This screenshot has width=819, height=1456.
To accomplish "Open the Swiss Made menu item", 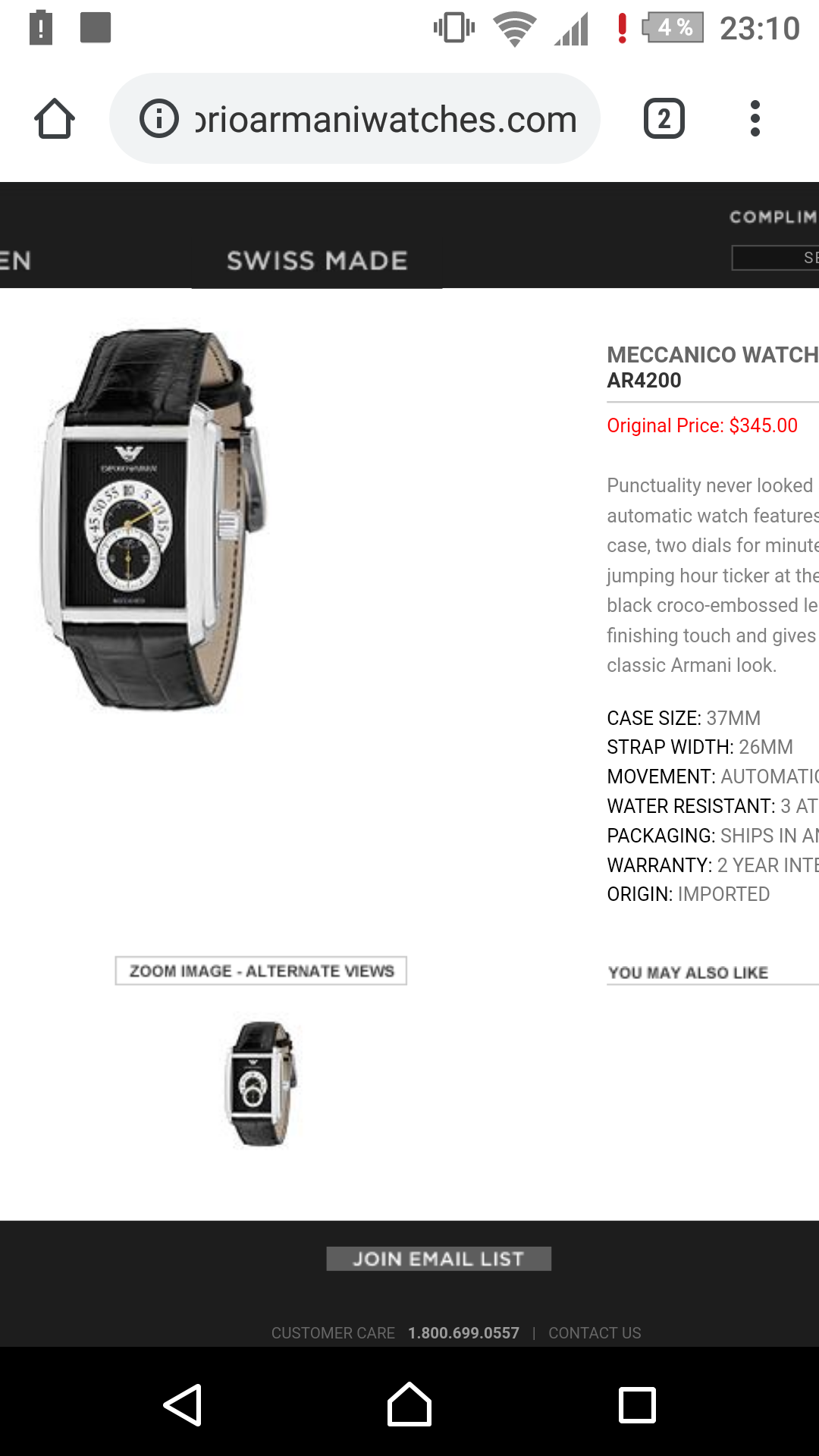I will [317, 261].
